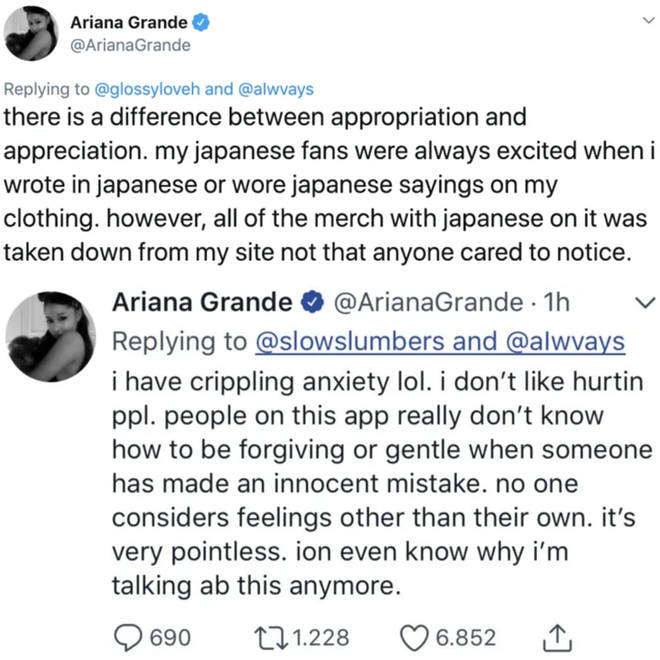660x660 pixels.
Task: Retweet the crippling anxiety tweet
Action: click(x=270, y=638)
